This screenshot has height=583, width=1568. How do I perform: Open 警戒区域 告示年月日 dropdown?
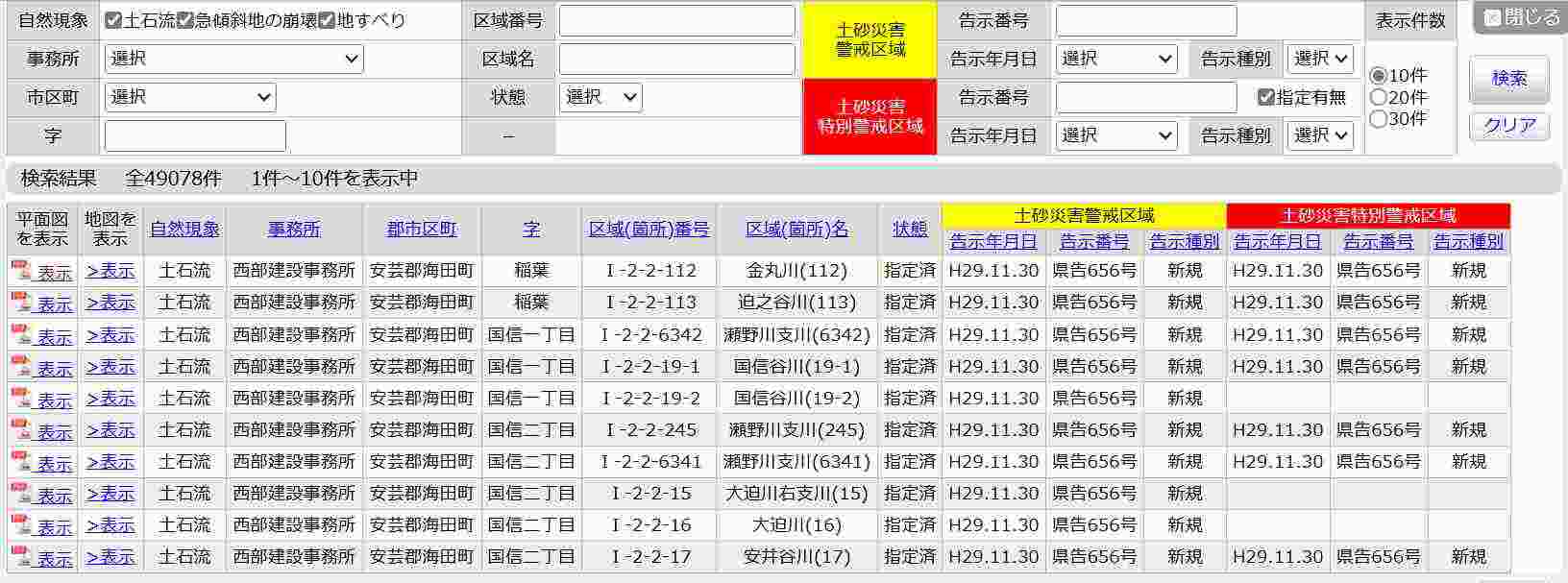(1116, 59)
